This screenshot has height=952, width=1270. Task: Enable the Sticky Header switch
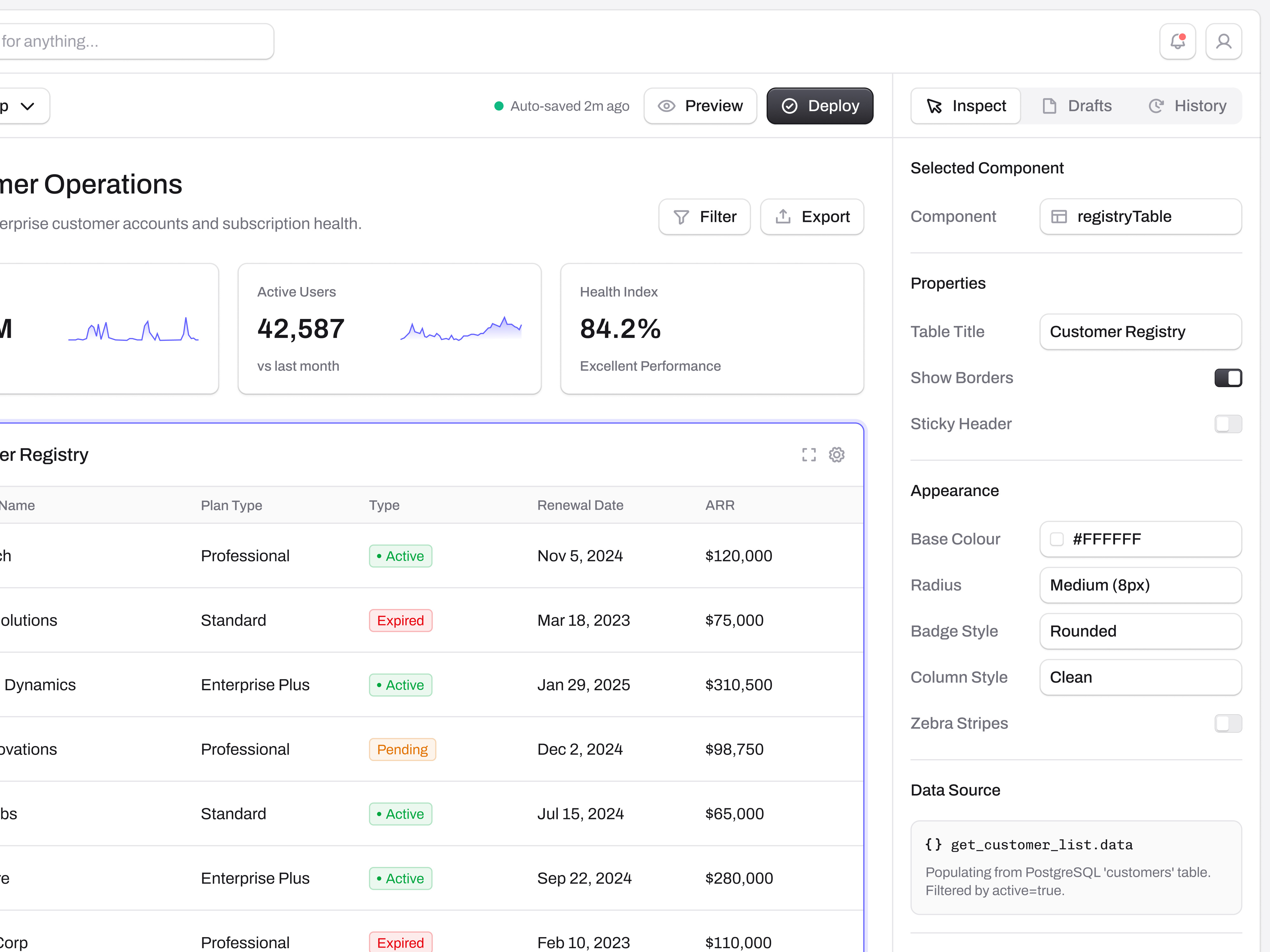[1228, 424]
